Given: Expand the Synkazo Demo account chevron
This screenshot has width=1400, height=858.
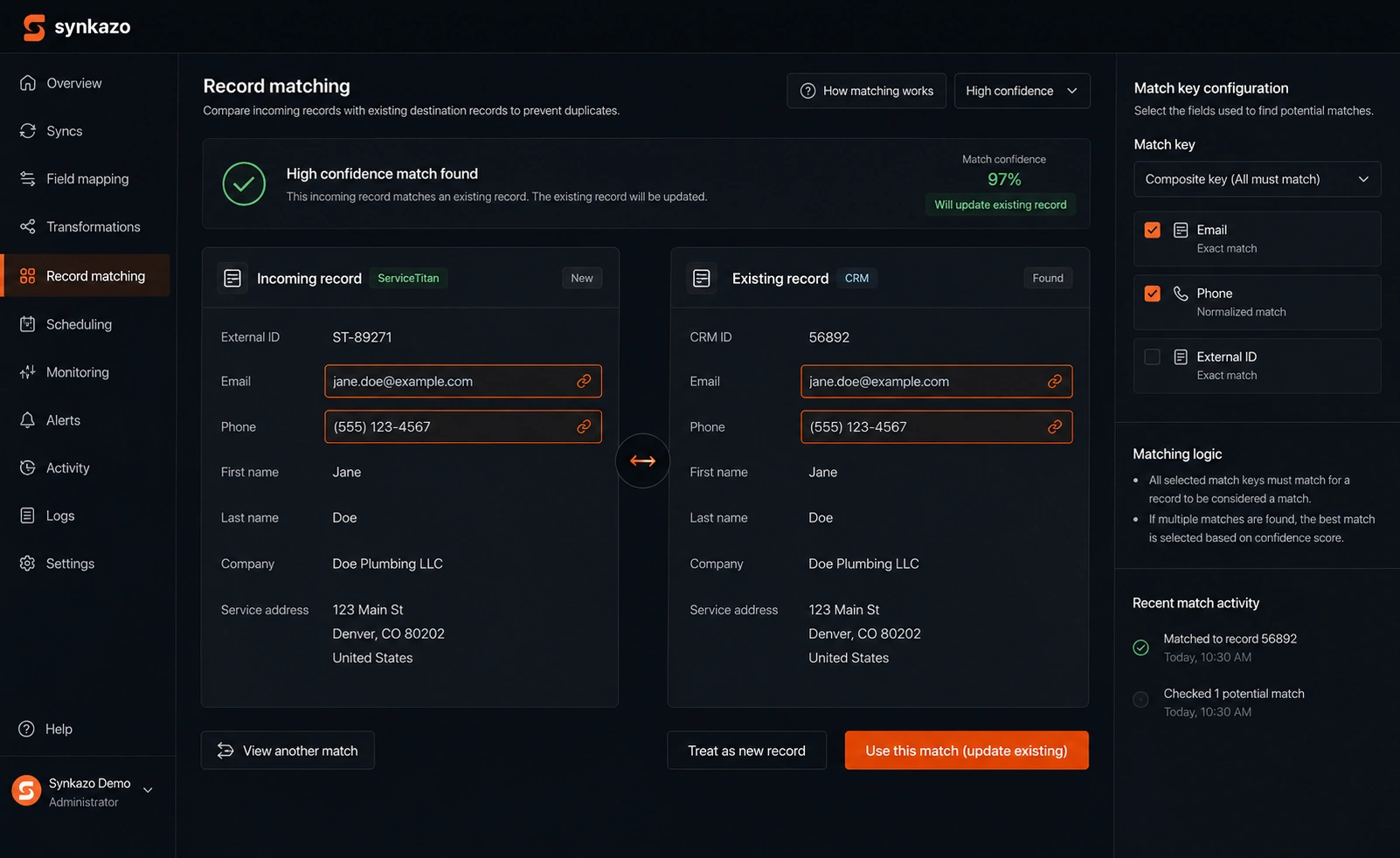Looking at the screenshot, I should 148,790.
